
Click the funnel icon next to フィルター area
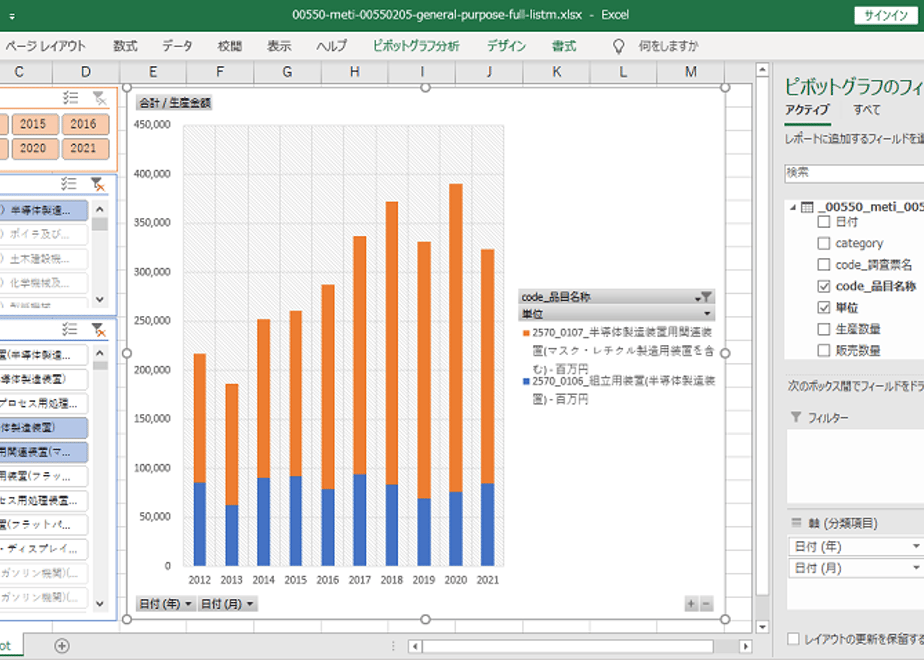pyautogui.click(x=796, y=417)
